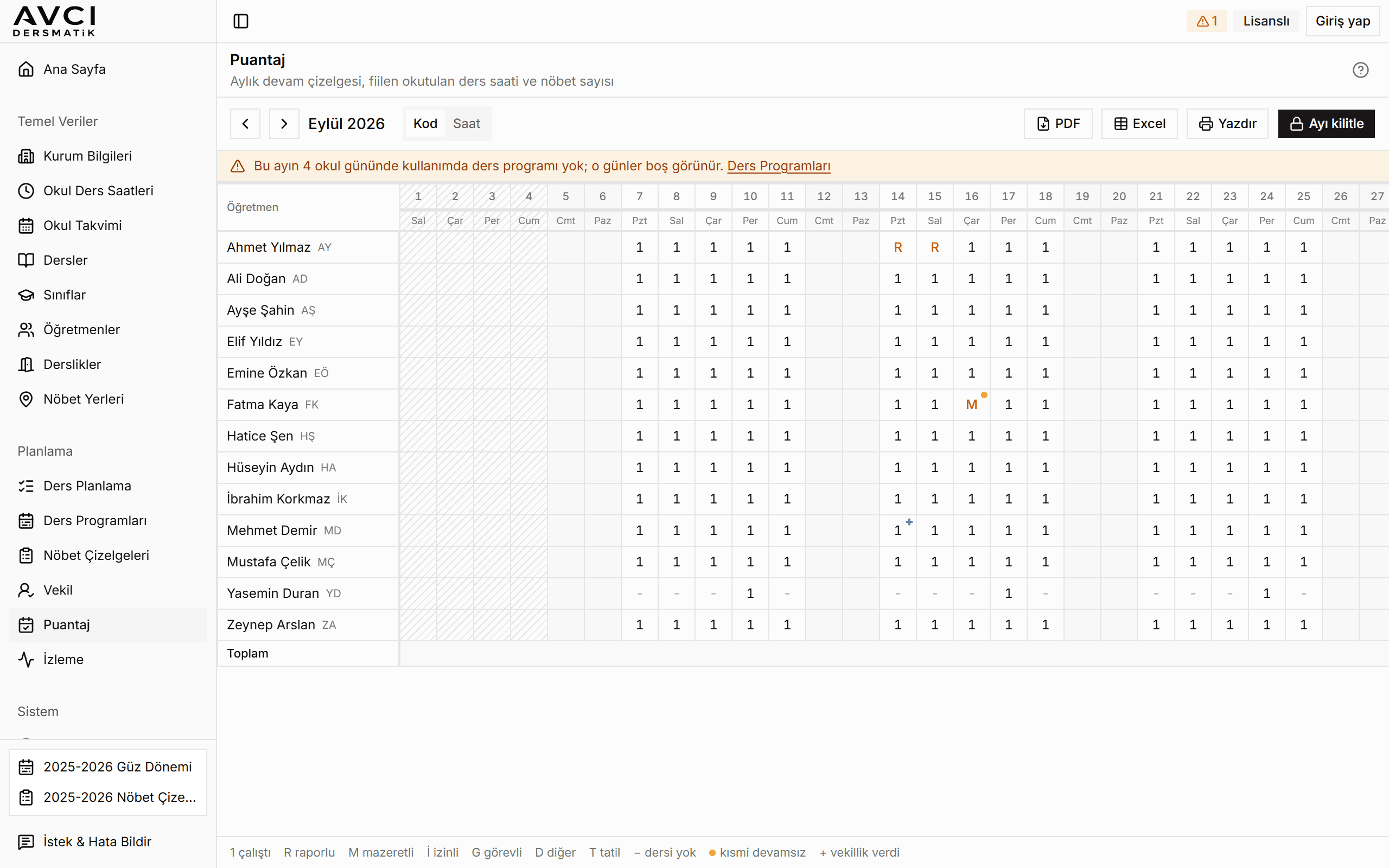Select Zeynep Arslan teacher row name
1389x868 pixels.
pos(271,624)
